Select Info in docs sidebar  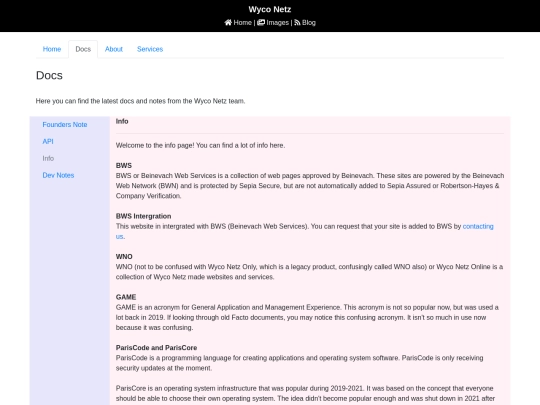[x=48, y=158]
